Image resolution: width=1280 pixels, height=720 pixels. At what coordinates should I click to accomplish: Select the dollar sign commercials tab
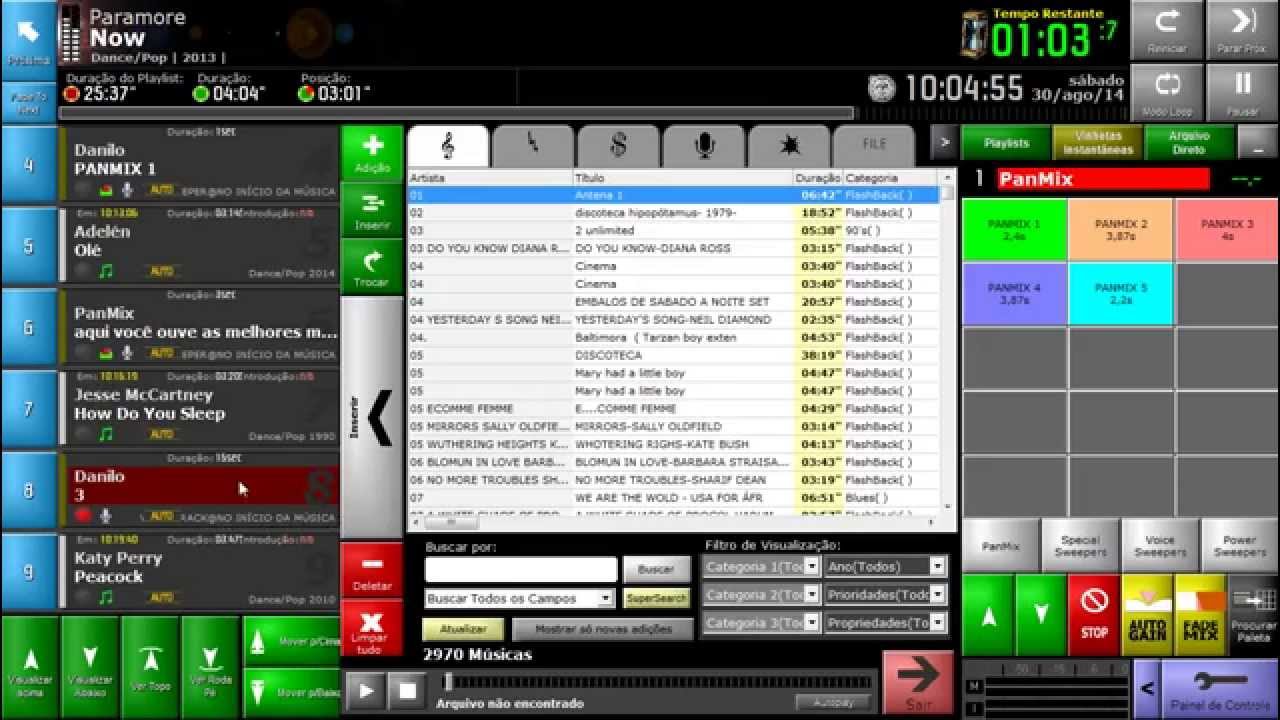coord(618,146)
